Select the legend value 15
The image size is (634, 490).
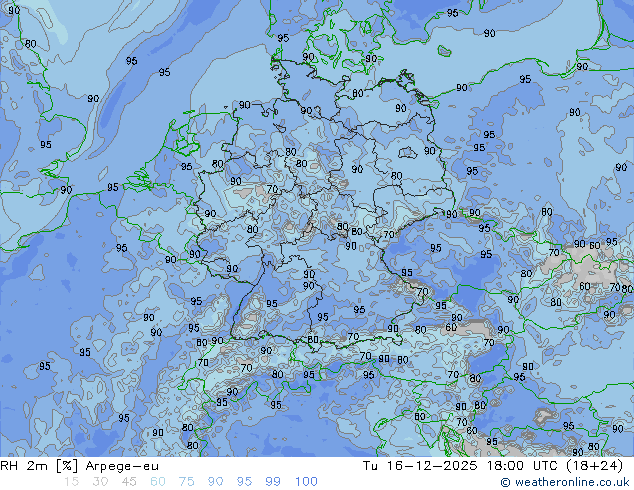pos(71,482)
